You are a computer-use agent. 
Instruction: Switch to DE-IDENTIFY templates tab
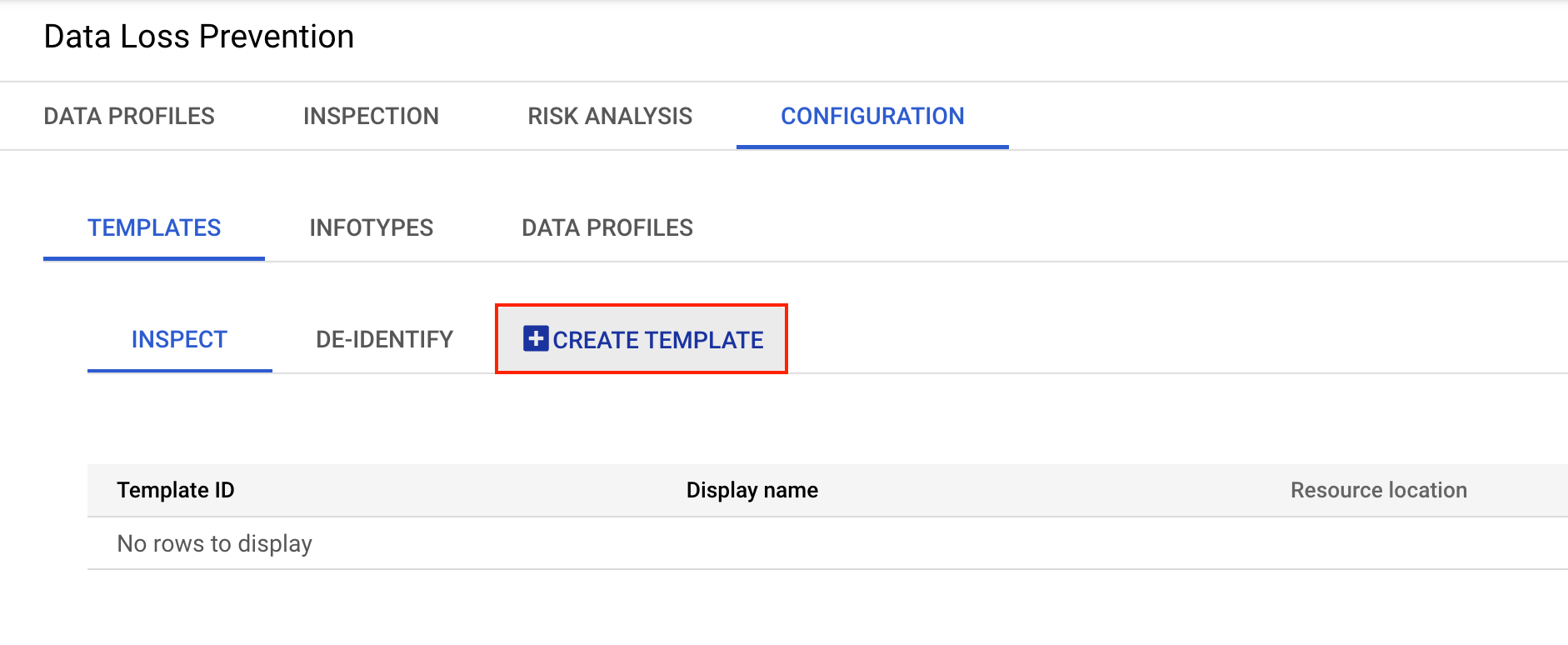(x=384, y=339)
